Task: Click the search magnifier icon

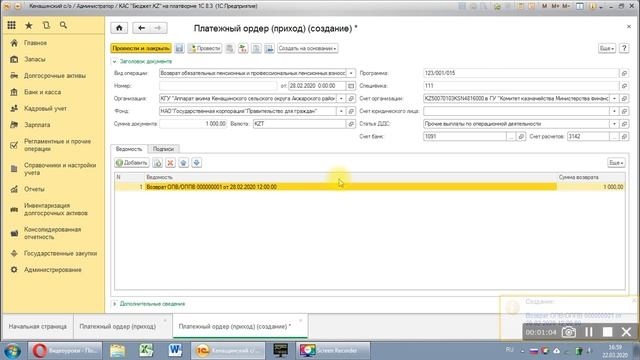Action: [63, 25]
